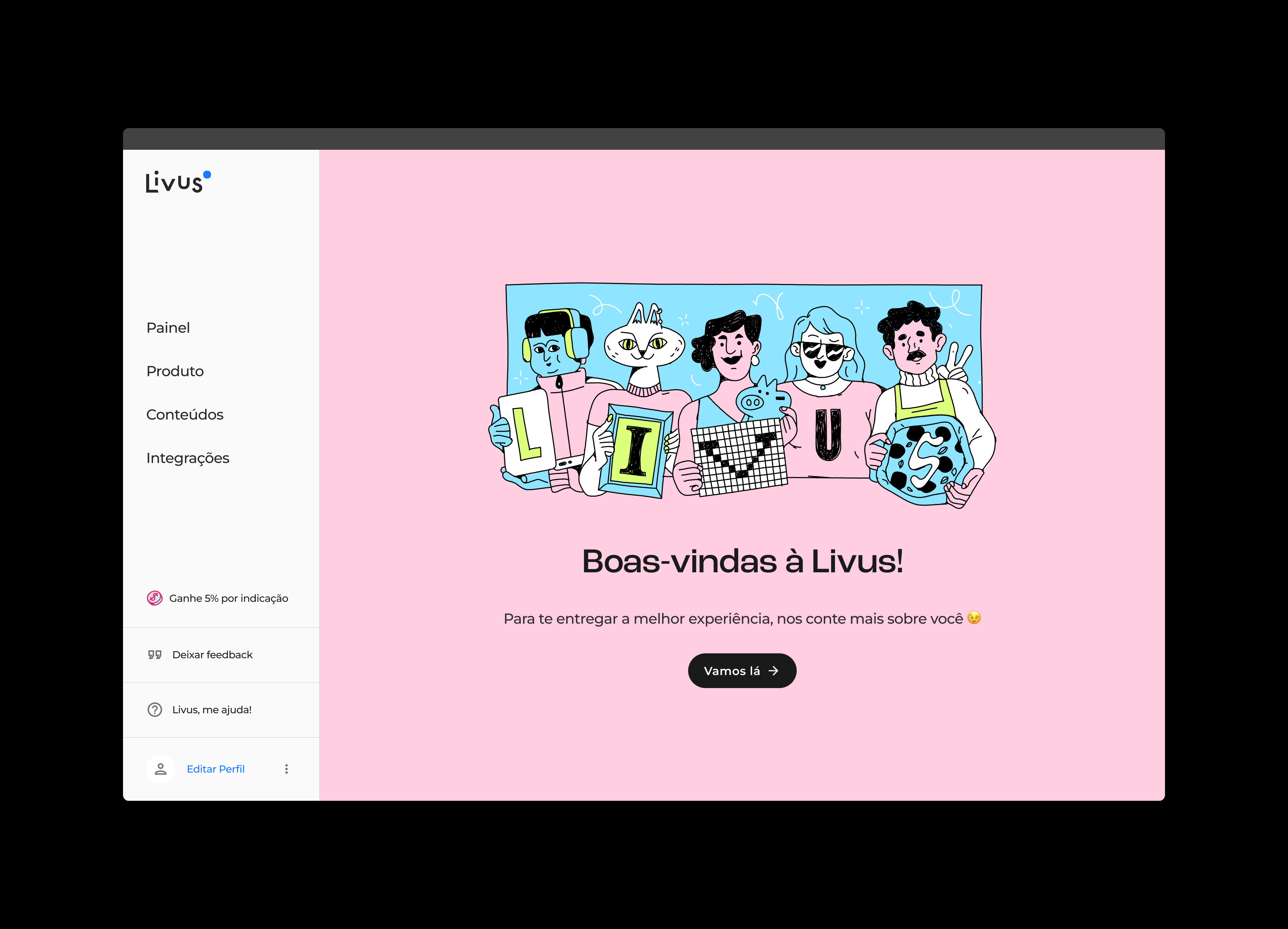1288x929 pixels.
Task: Open the three-dot profile options menu
Action: coord(286,769)
